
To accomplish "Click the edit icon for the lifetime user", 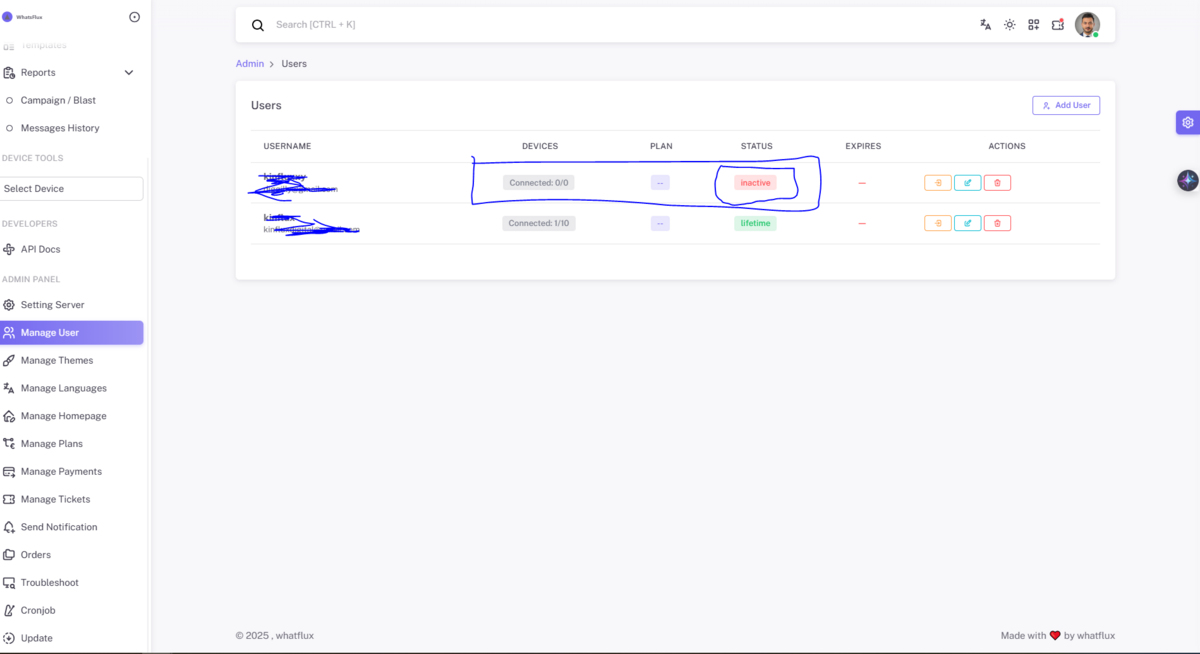I will tap(967, 223).
